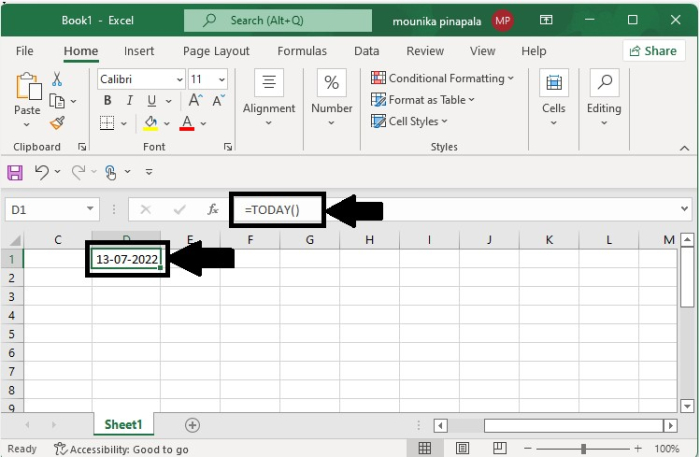The image size is (700, 457).
Task: Click the search box in title bar
Action: click(x=278, y=20)
